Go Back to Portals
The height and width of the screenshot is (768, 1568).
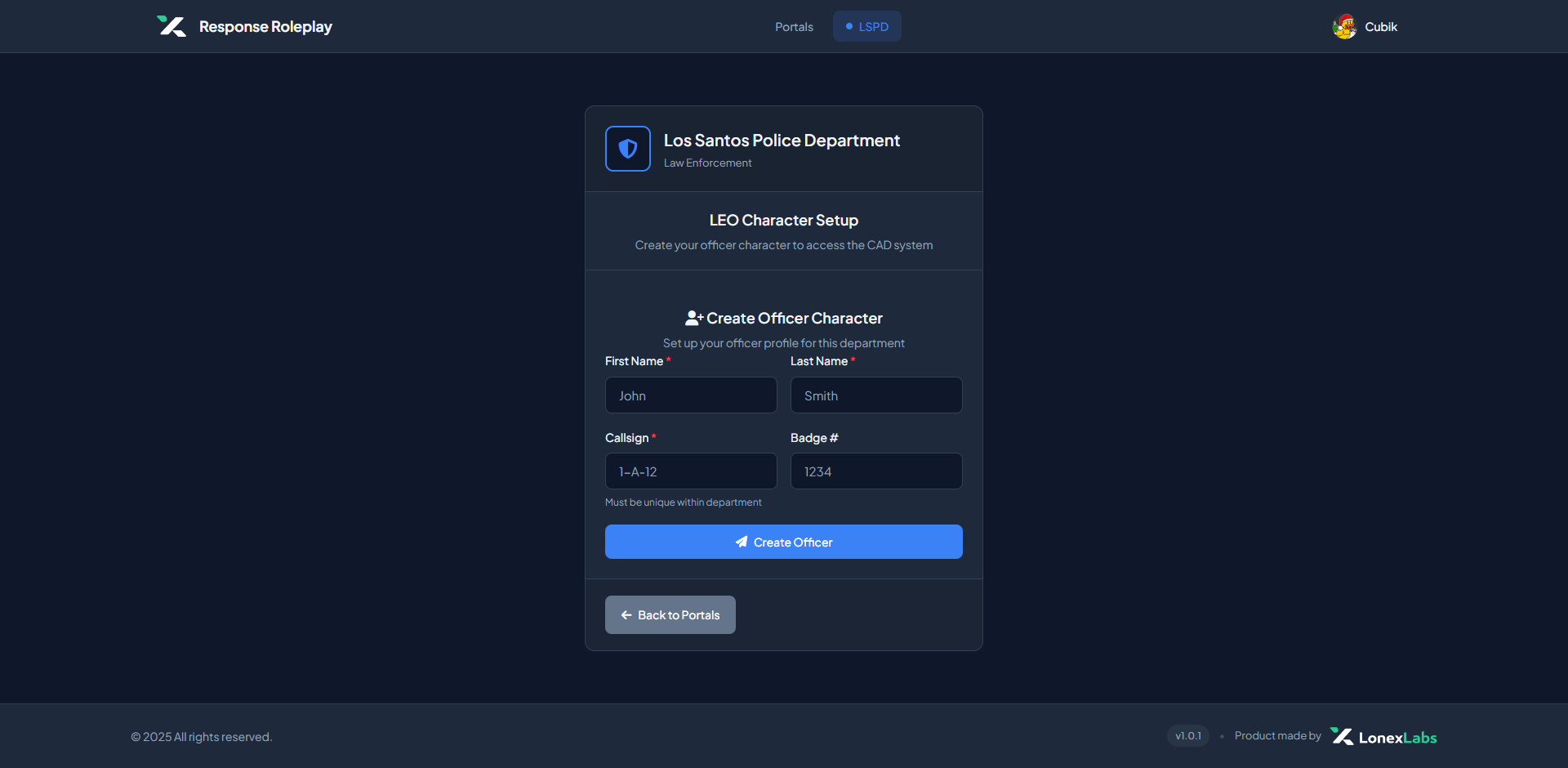(x=670, y=614)
